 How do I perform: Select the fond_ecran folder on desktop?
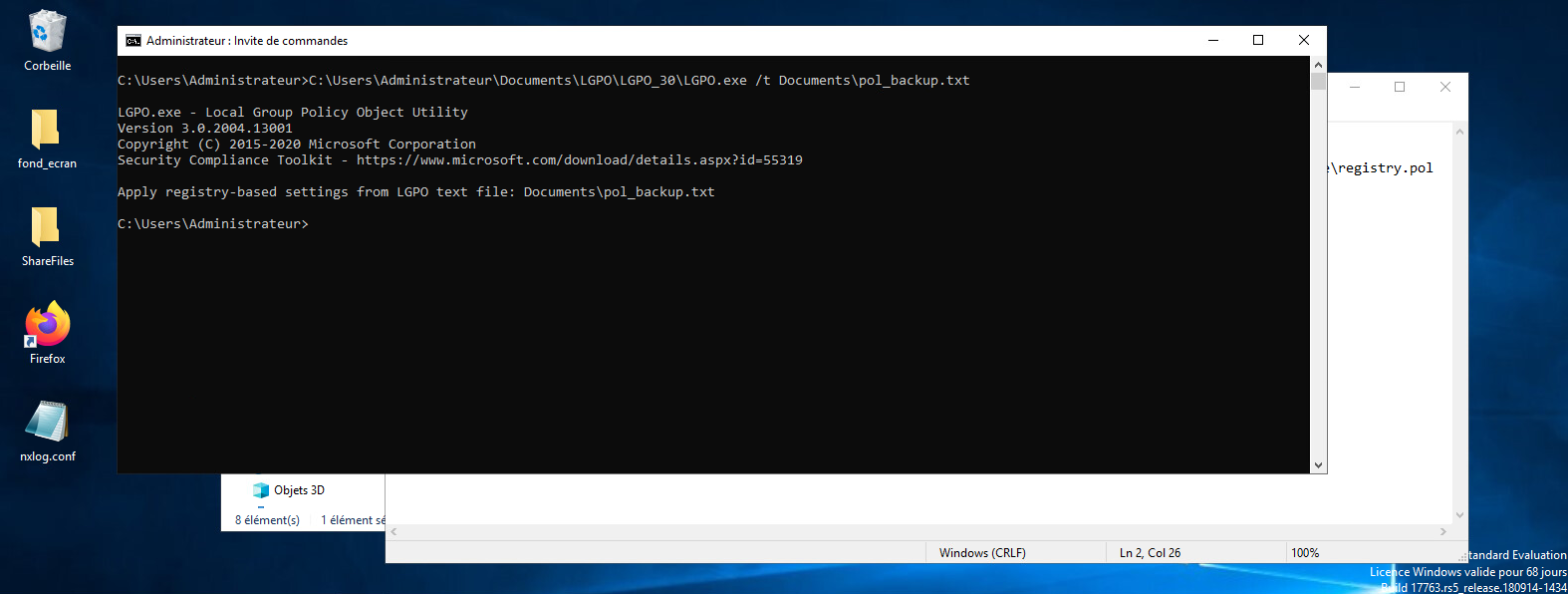click(x=47, y=131)
